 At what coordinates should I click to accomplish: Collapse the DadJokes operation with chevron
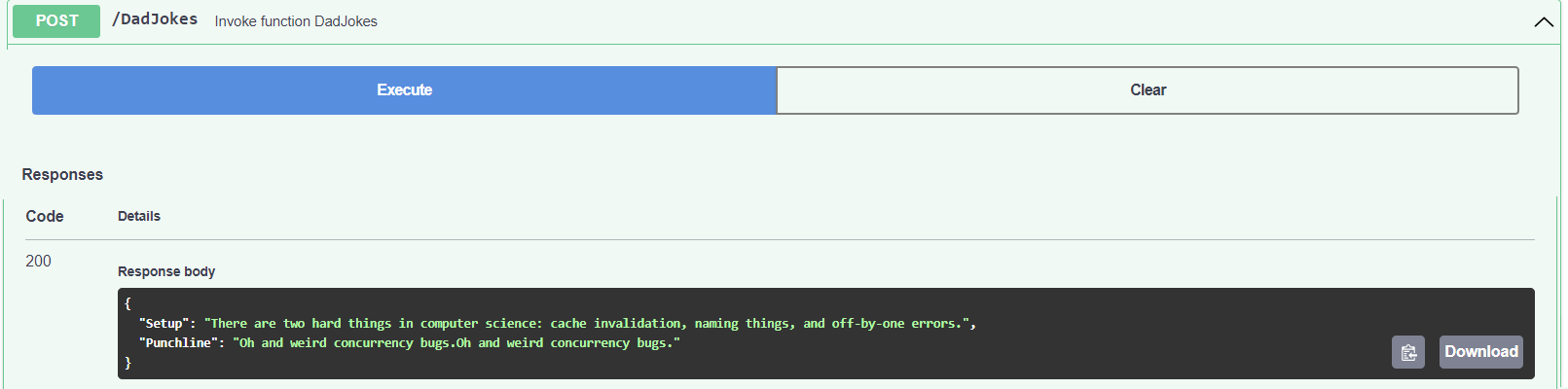click(1544, 21)
